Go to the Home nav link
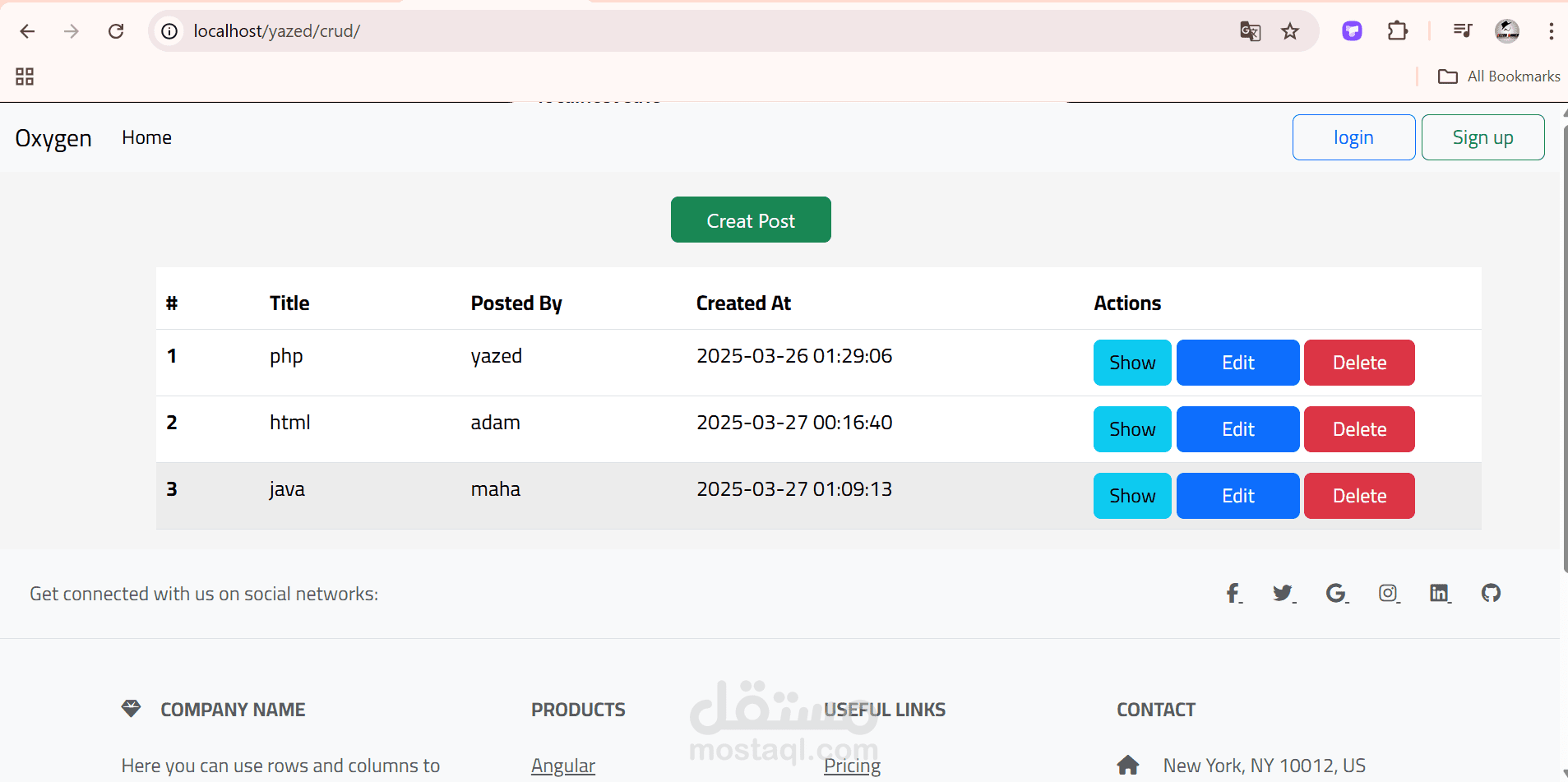The image size is (1568, 782). tap(146, 137)
